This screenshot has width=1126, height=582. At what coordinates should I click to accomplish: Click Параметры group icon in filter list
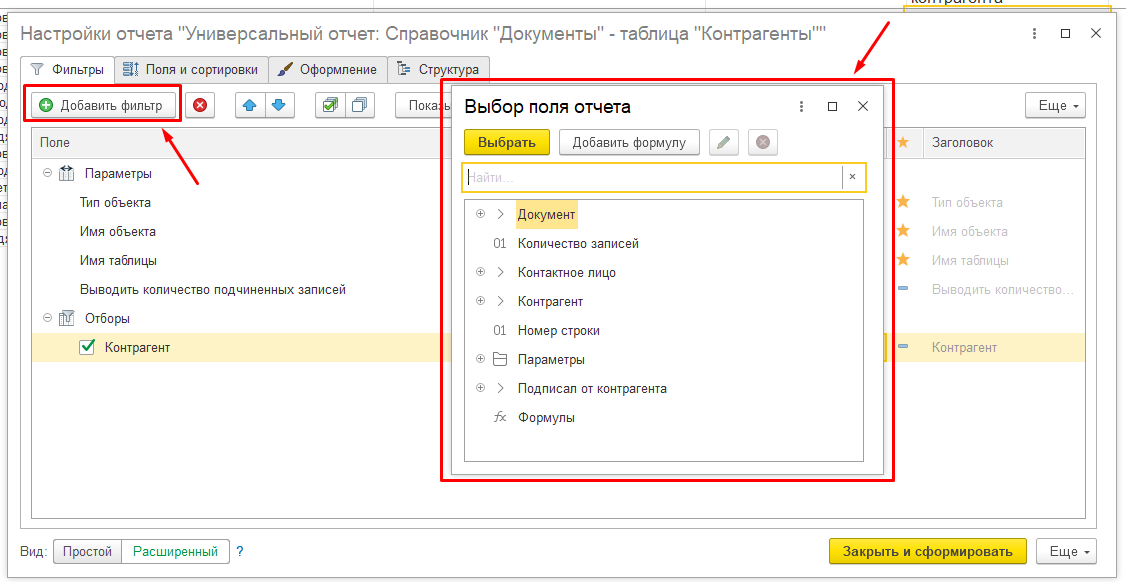tap(67, 173)
